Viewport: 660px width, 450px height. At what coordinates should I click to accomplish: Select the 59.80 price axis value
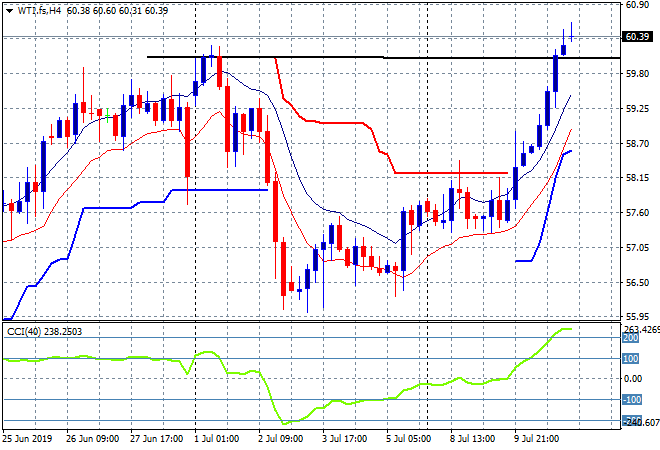(637, 74)
